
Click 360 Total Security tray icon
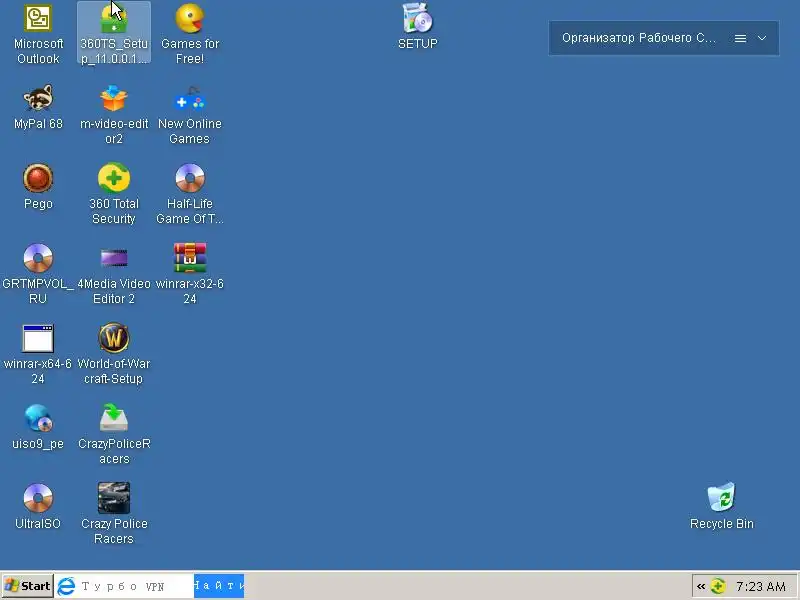tap(718, 586)
